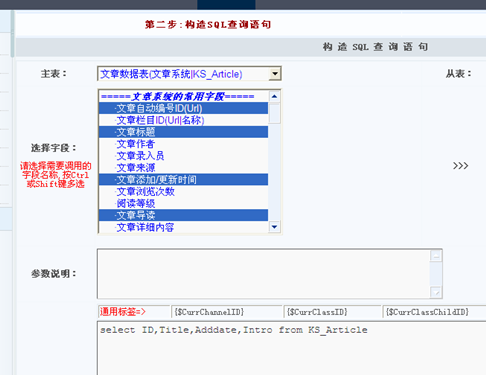
Task: Select field 文章来源
Action: pos(183,168)
